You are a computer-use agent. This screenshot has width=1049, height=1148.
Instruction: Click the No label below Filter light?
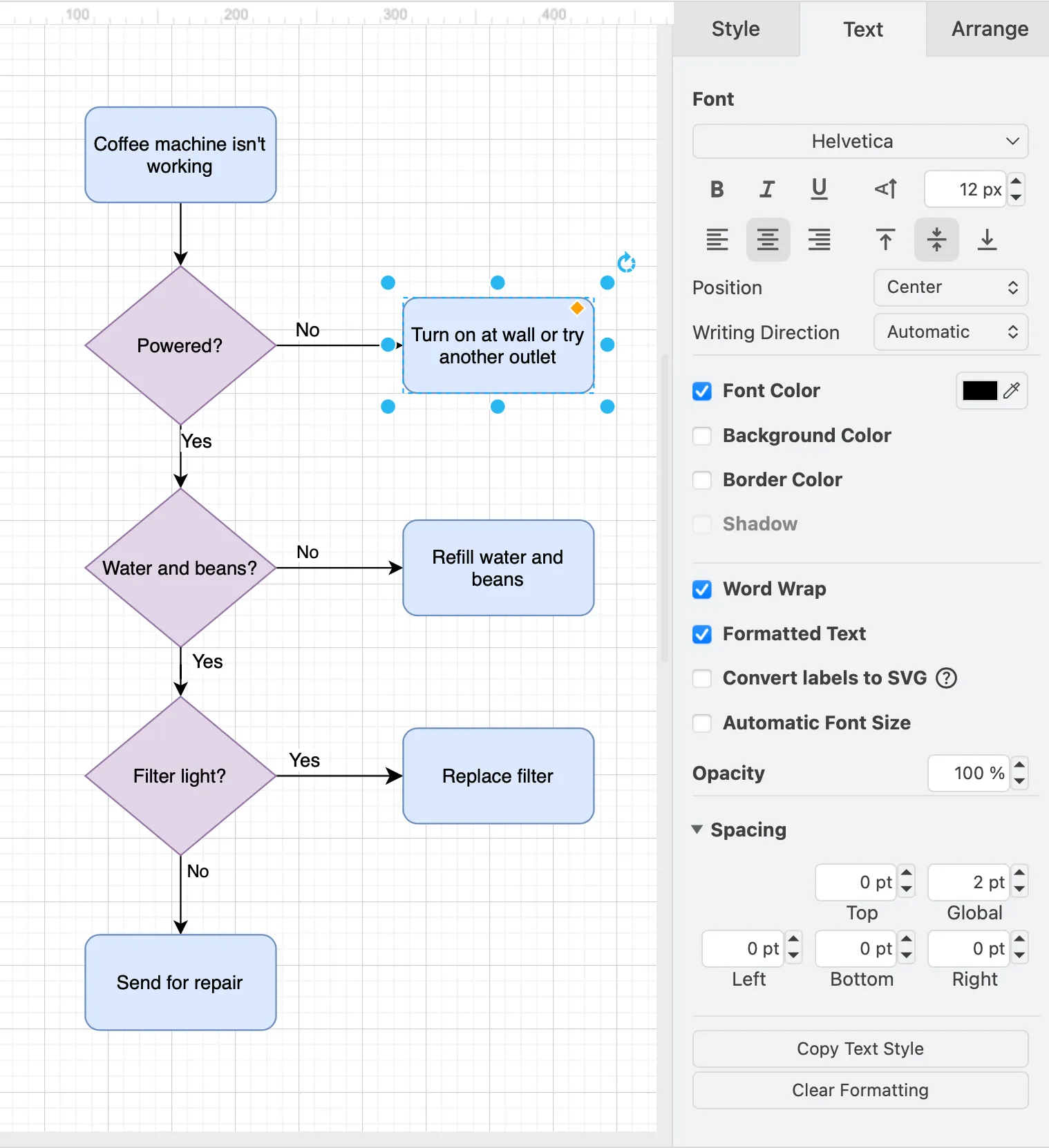coord(198,872)
